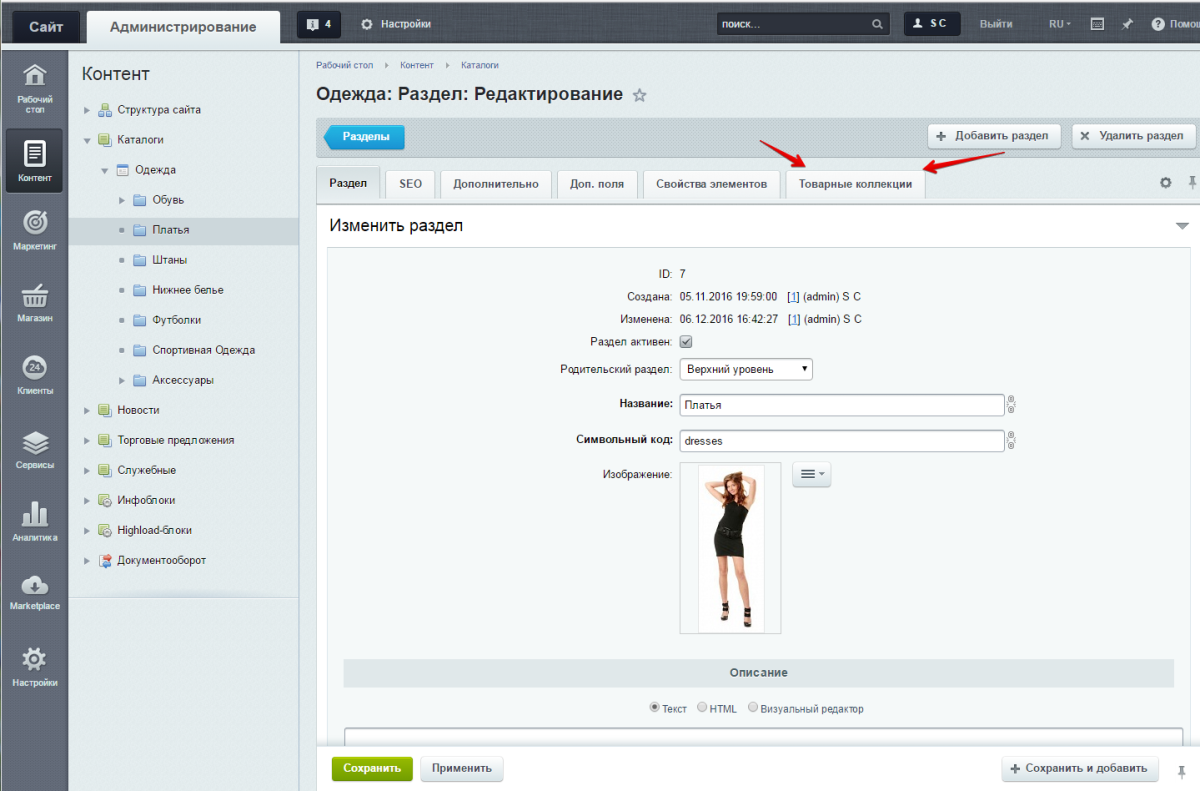This screenshot has width=1200, height=791.
Task: Add page to favorites with star icon
Action: [x=640, y=95]
